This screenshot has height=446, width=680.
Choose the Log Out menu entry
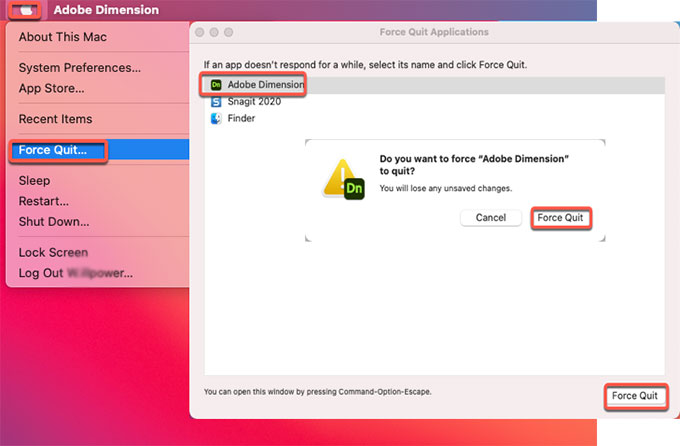(75, 273)
